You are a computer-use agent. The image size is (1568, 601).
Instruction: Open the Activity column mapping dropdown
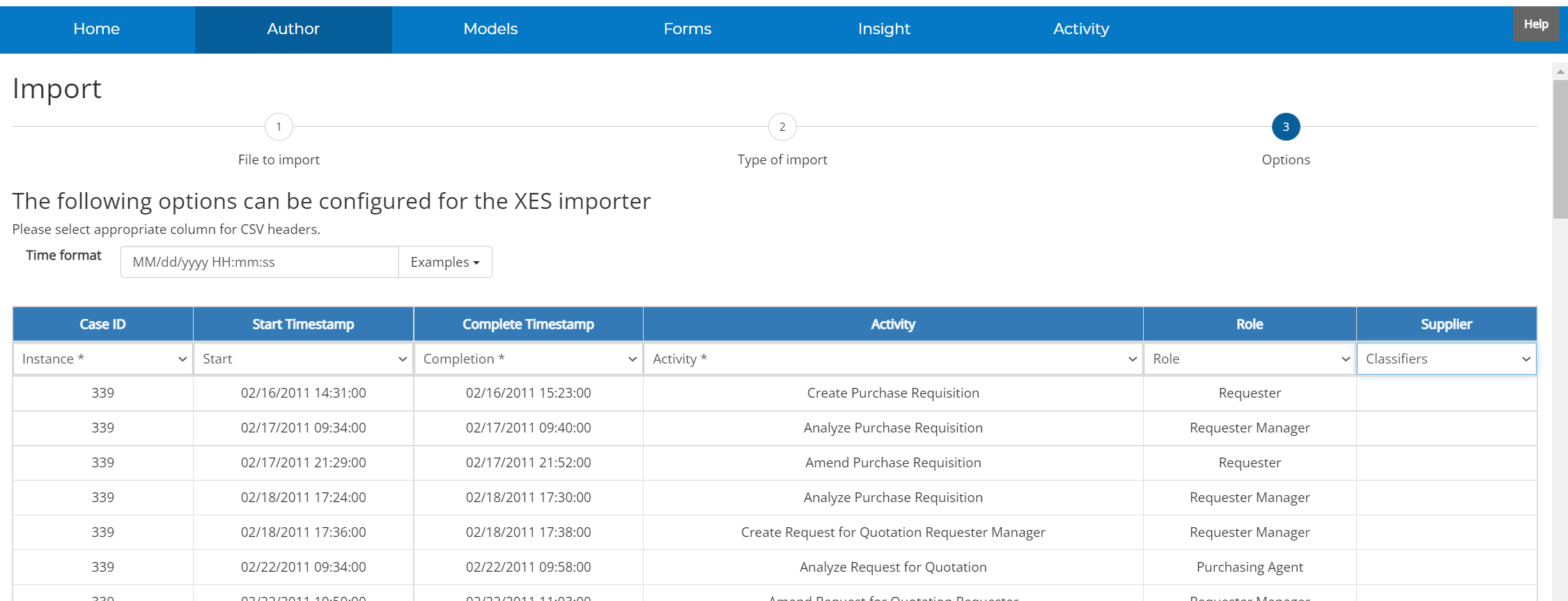[893, 359]
